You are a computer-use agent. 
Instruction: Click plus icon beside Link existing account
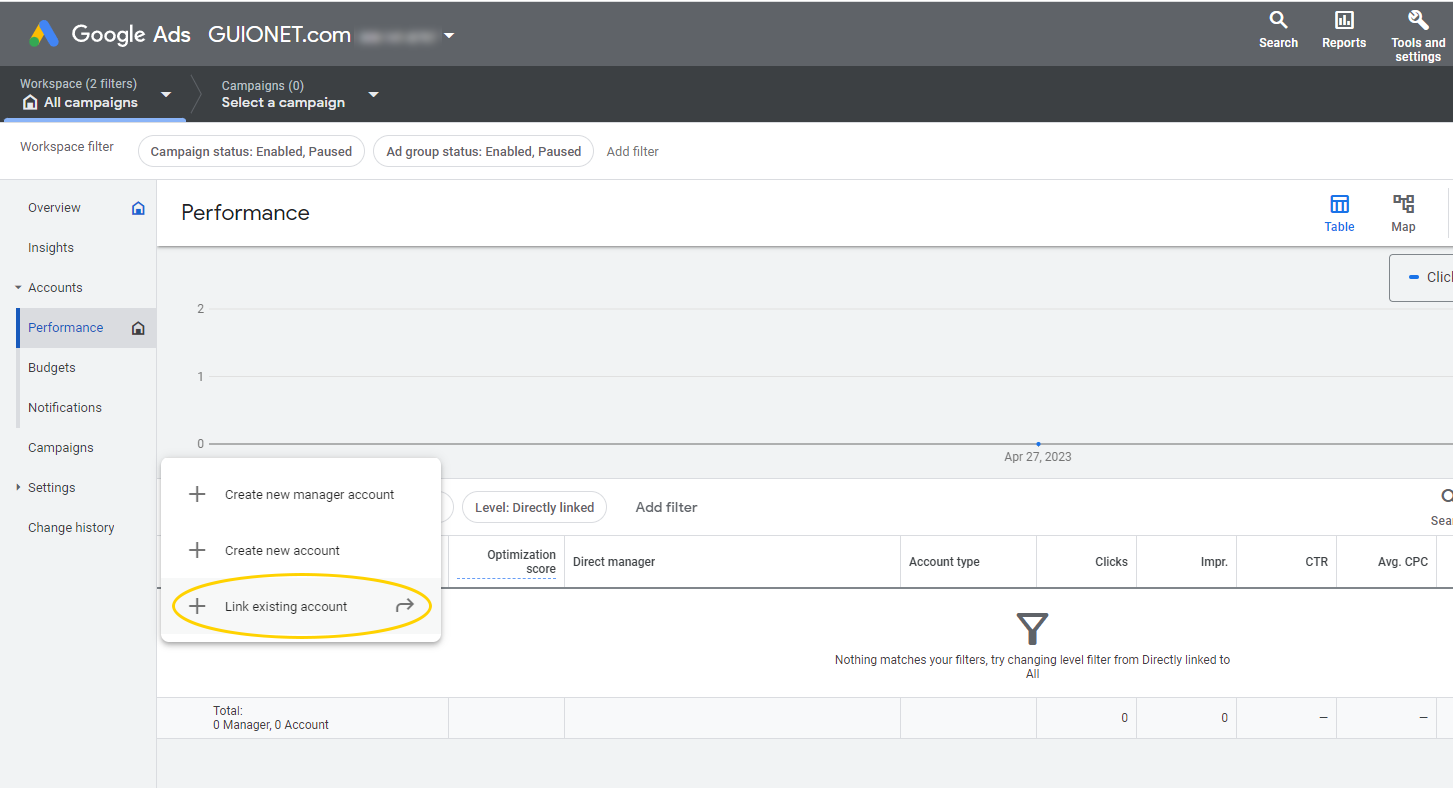click(x=197, y=607)
